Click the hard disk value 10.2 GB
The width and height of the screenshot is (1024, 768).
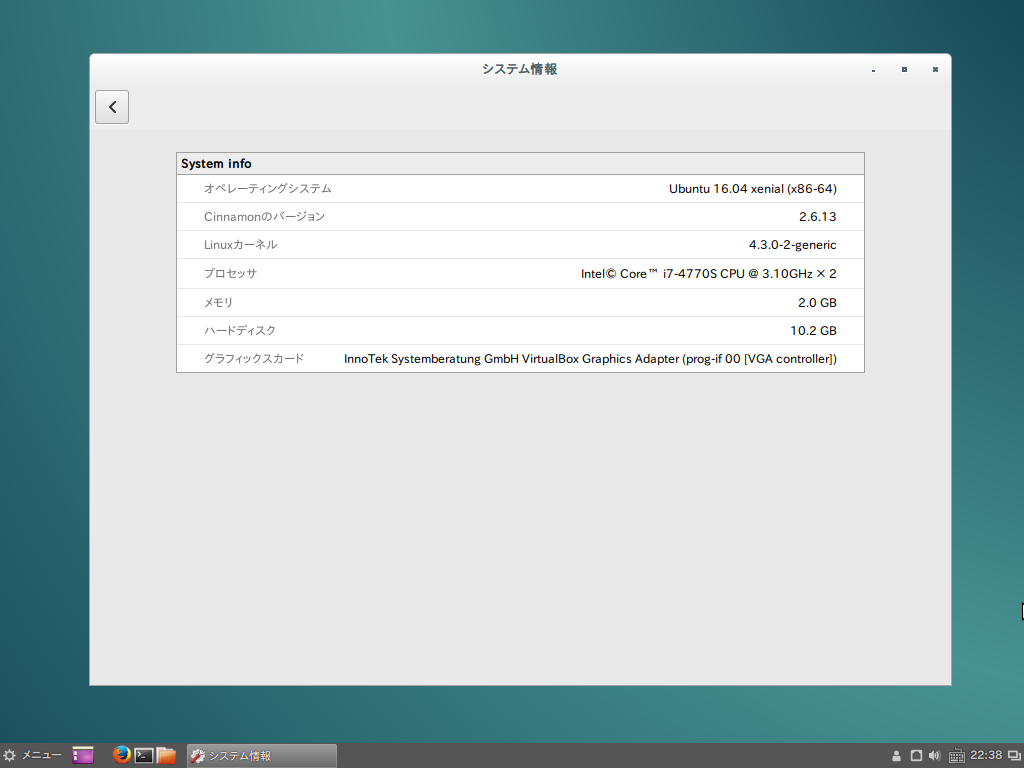click(813, 330)
